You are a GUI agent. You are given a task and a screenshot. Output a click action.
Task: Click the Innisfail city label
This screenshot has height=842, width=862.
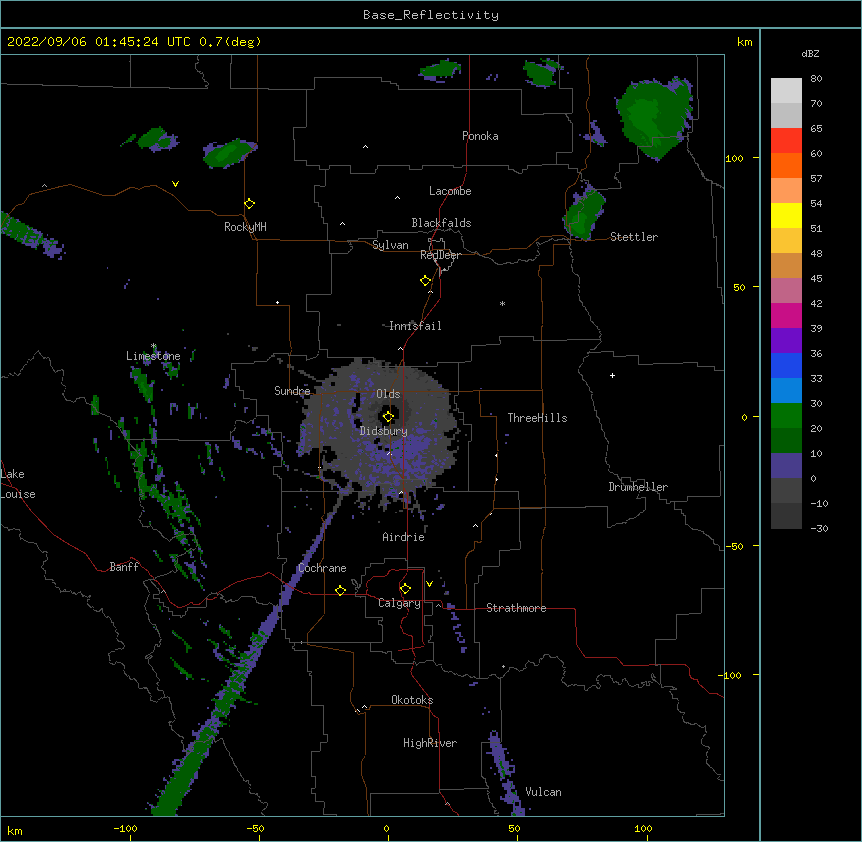[415, 326]
